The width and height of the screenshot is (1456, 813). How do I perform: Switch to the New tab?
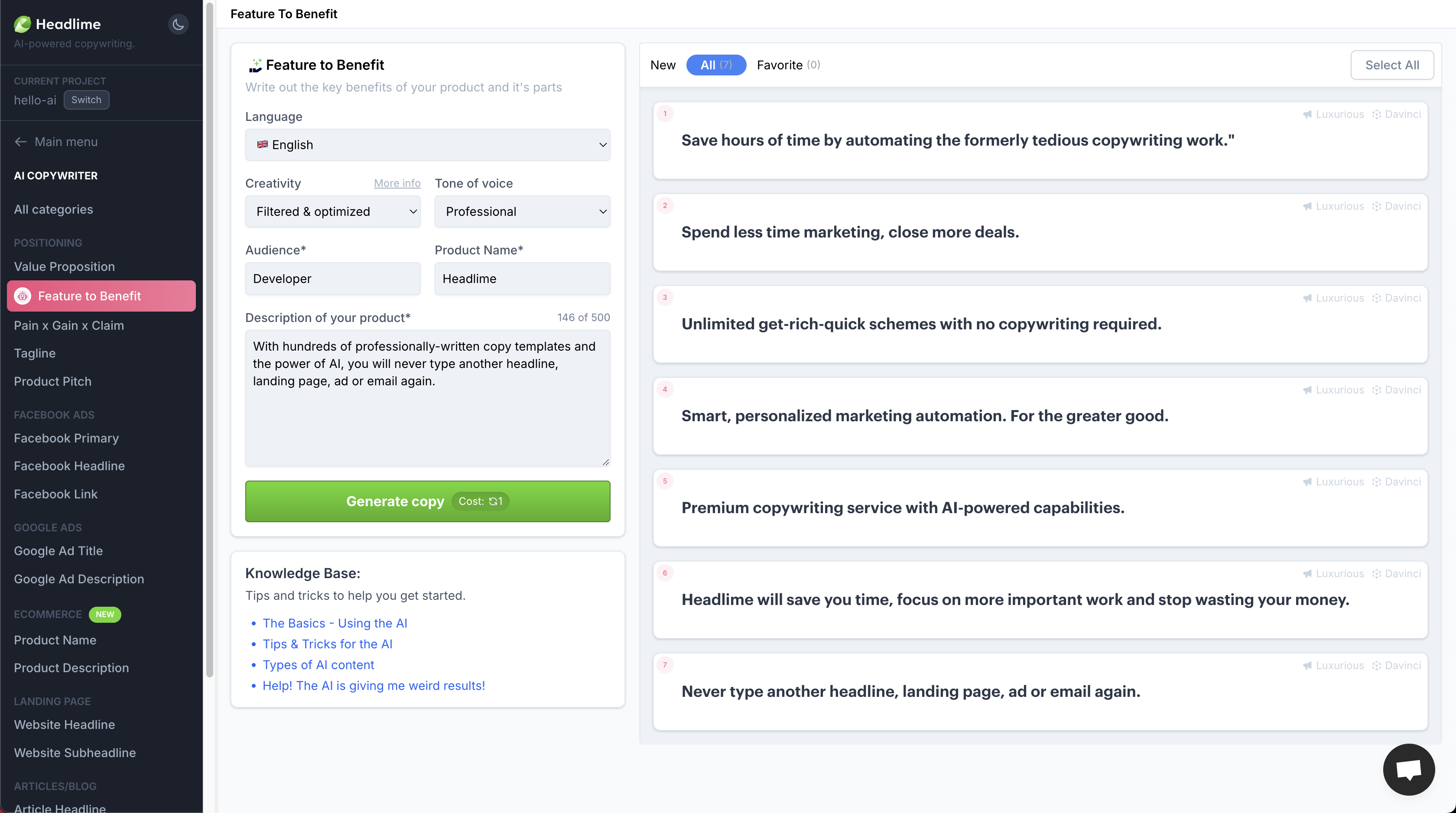coord(663,65)
